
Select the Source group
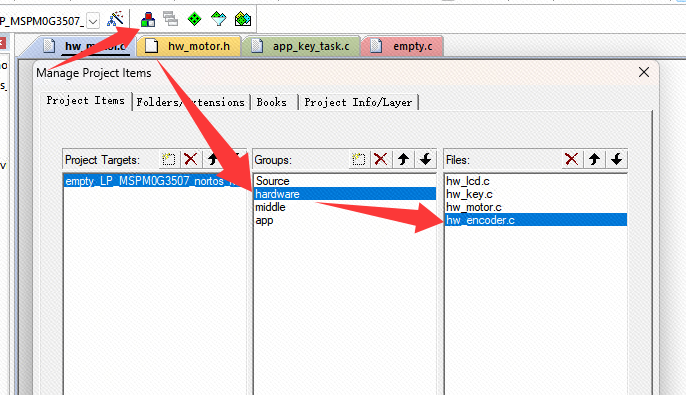click(x=345, y=181)
